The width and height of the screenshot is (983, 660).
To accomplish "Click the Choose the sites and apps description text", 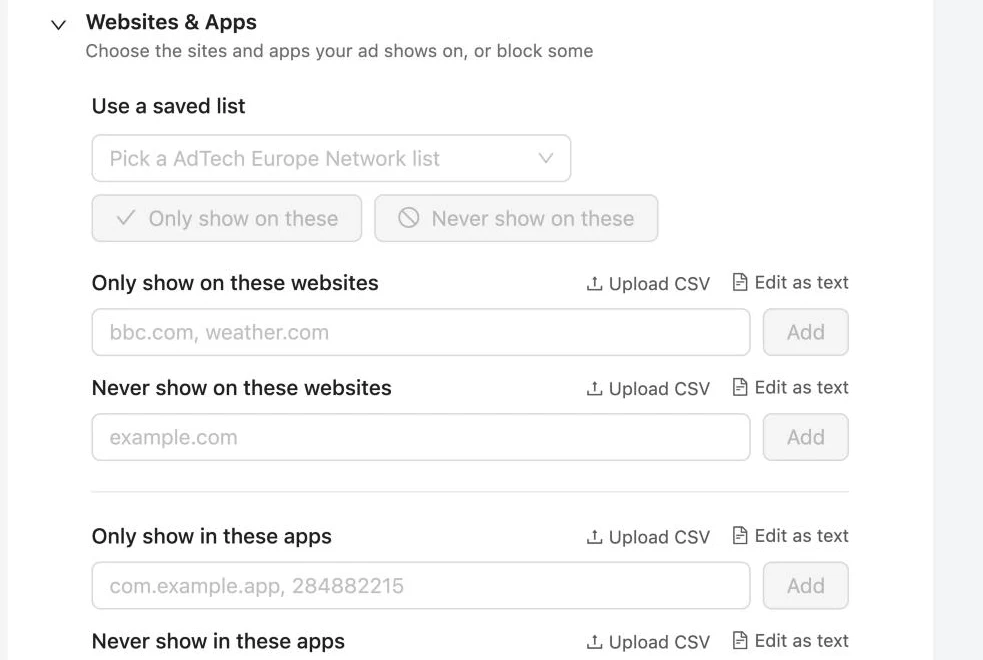I will [339, 51].
